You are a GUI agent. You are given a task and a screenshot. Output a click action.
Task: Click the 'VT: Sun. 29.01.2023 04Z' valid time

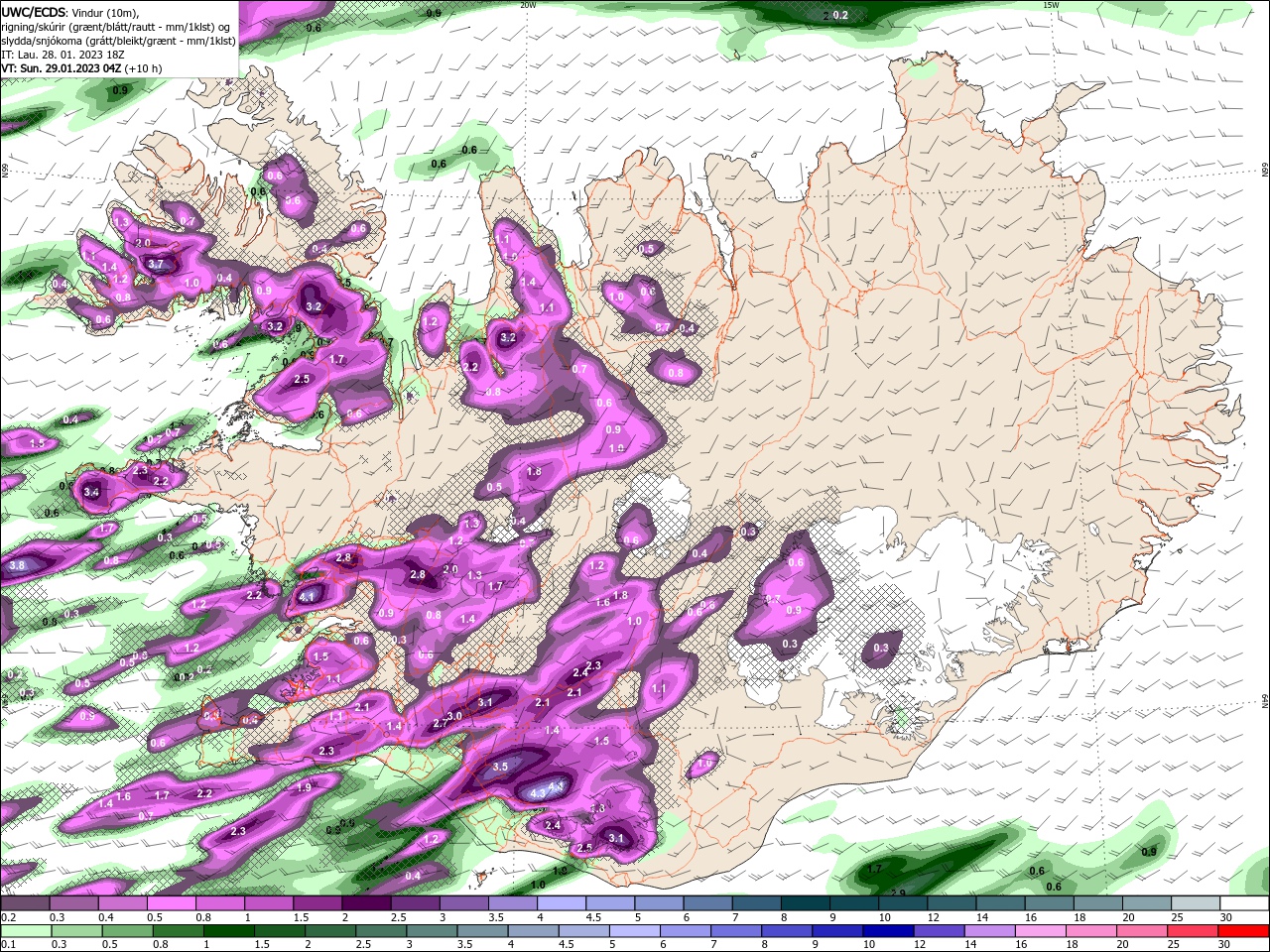(61, 68)
